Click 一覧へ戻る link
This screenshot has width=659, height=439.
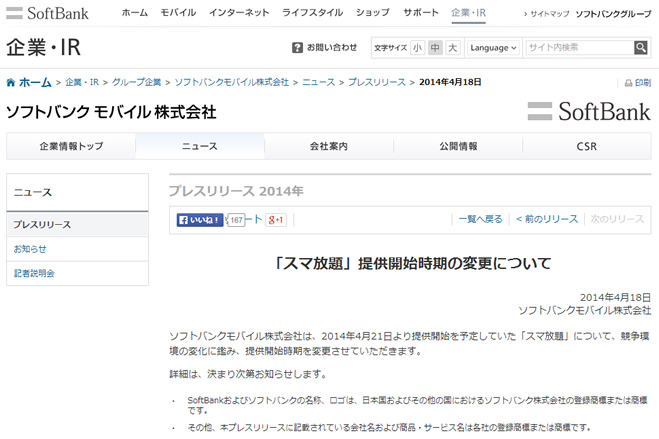480,219
